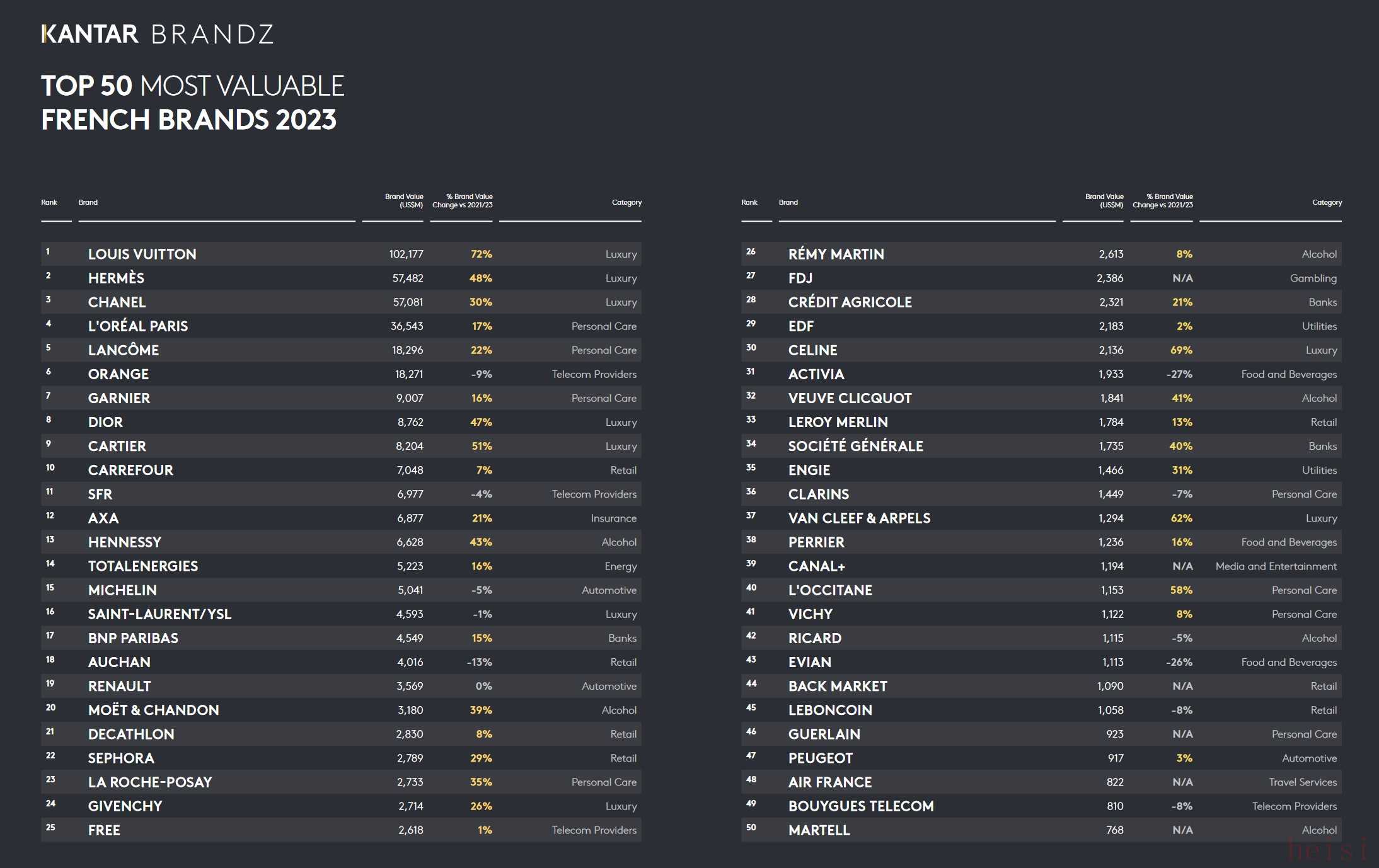The height and width of the screenshot is (868, 1379).
Task: Click the Kantar BrandZ logo
Action: [x=158, y=34]
